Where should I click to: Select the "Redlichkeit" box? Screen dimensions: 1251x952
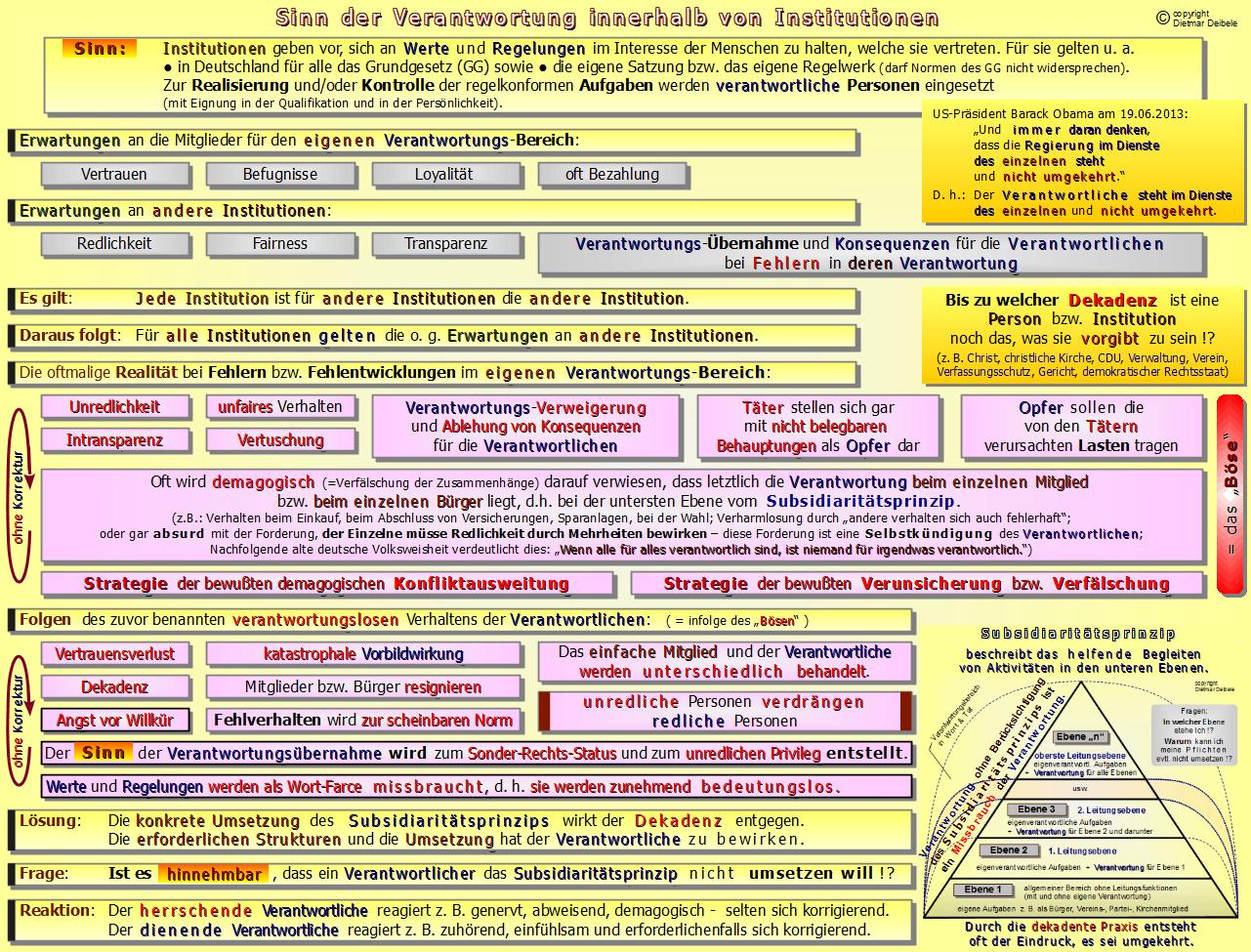click(x=114, y=243)
